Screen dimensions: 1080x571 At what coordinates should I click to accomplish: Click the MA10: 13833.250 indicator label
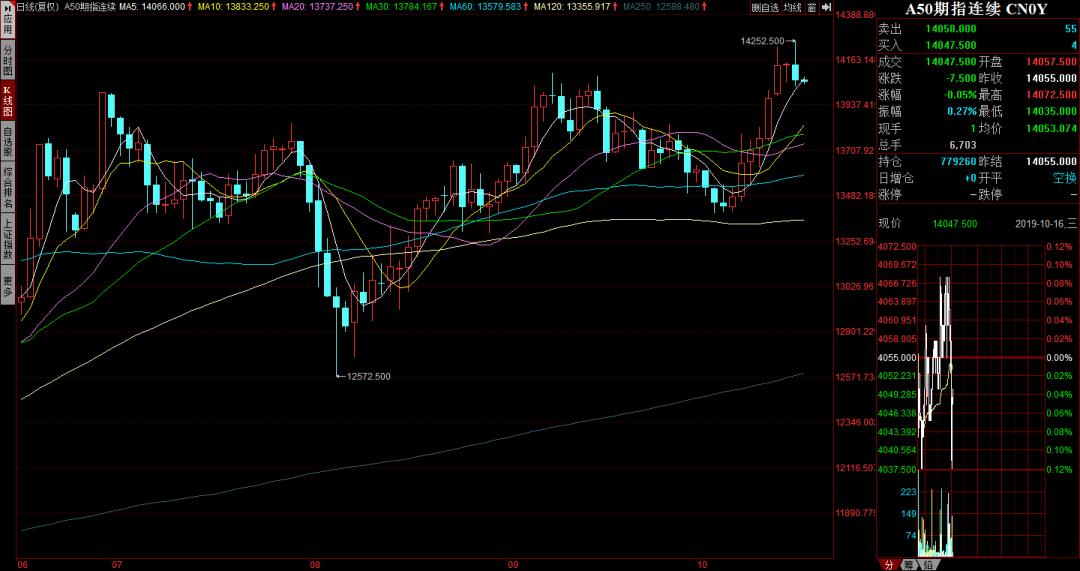[231, 7]
